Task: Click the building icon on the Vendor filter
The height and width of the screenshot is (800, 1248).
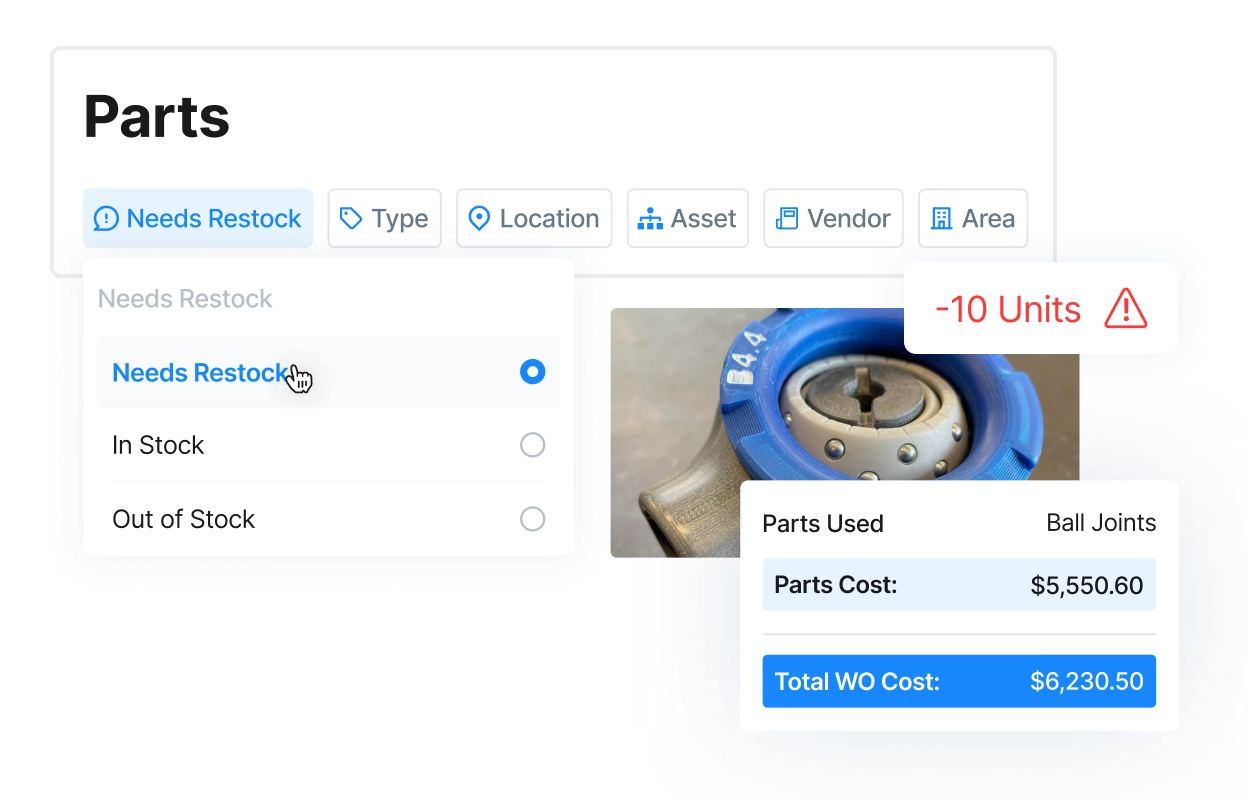Action: (x=785, y=218)
